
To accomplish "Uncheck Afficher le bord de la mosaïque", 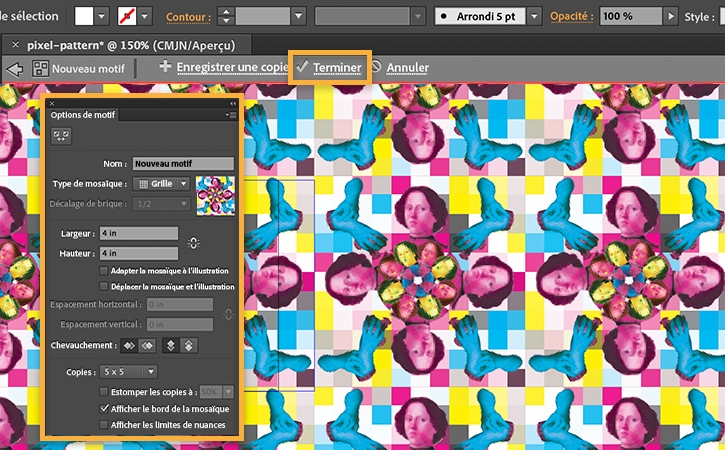I will 104,409.
